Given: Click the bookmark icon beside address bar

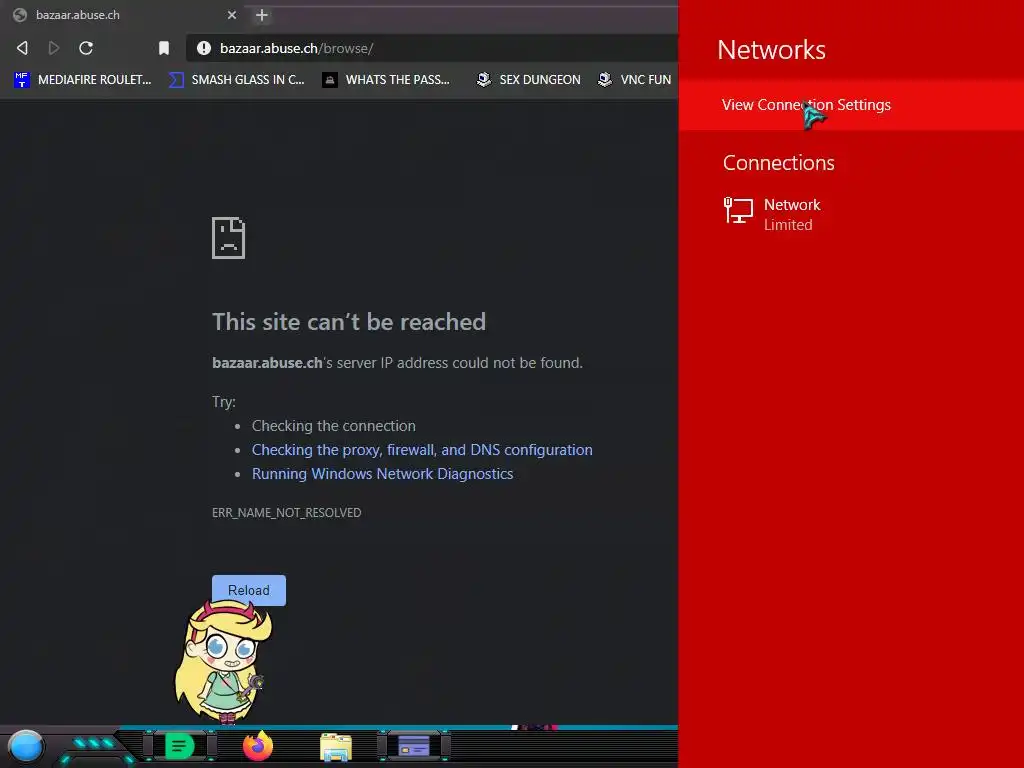Looking at the screenshot, I should pyautogui.click(x=164, y=48).
